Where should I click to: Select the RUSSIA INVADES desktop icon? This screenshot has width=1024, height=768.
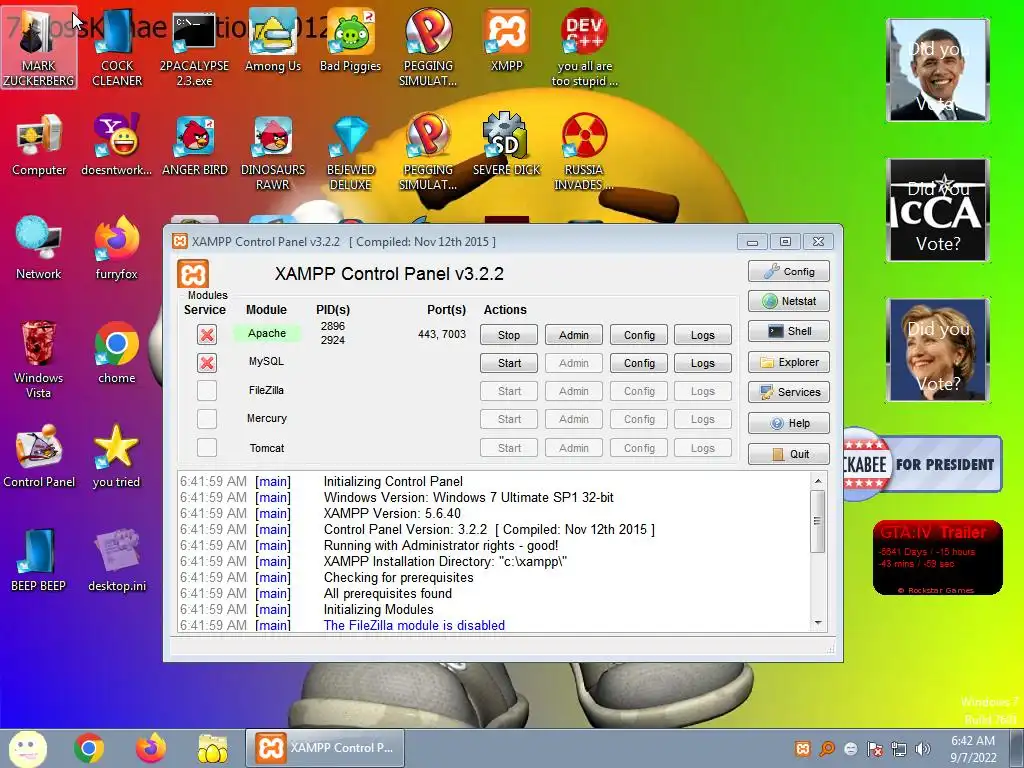[584, 153]
